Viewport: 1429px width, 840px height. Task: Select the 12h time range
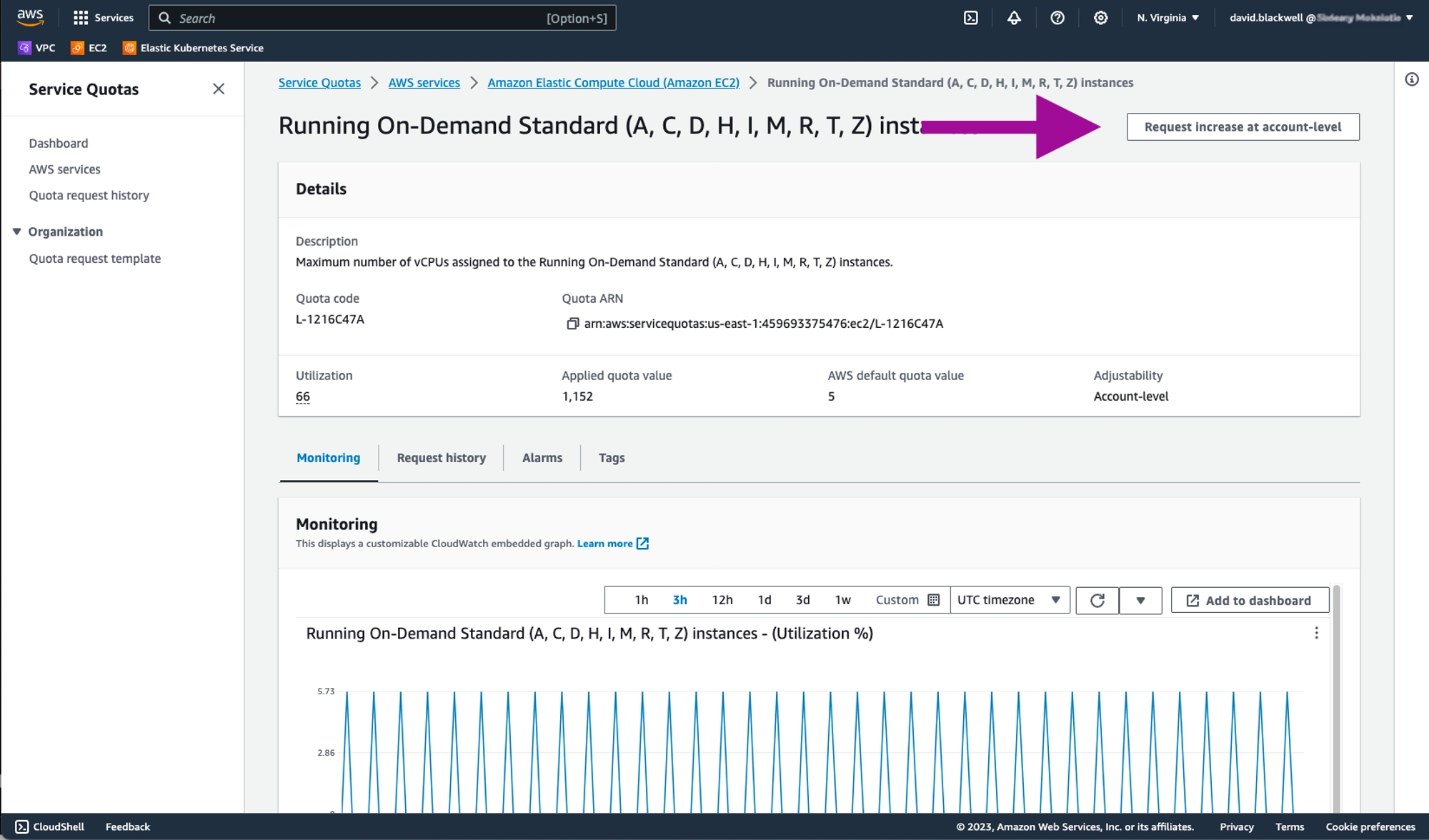[722, 600]
